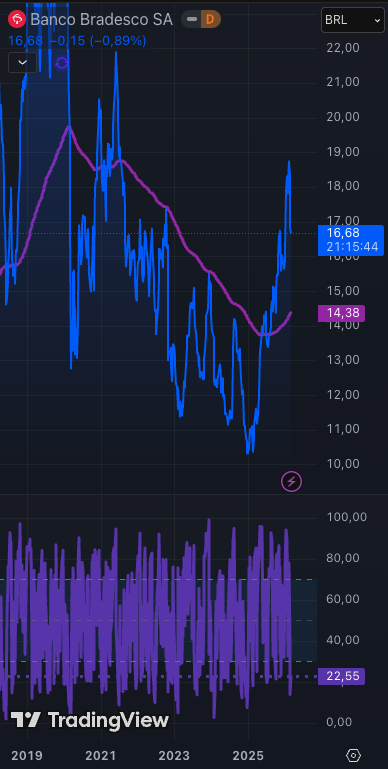Image resolution: width=388 pixels, height=769 pixels.
Task: Click the 21:15:44 countdown timer label
Action: click(352, 247)
